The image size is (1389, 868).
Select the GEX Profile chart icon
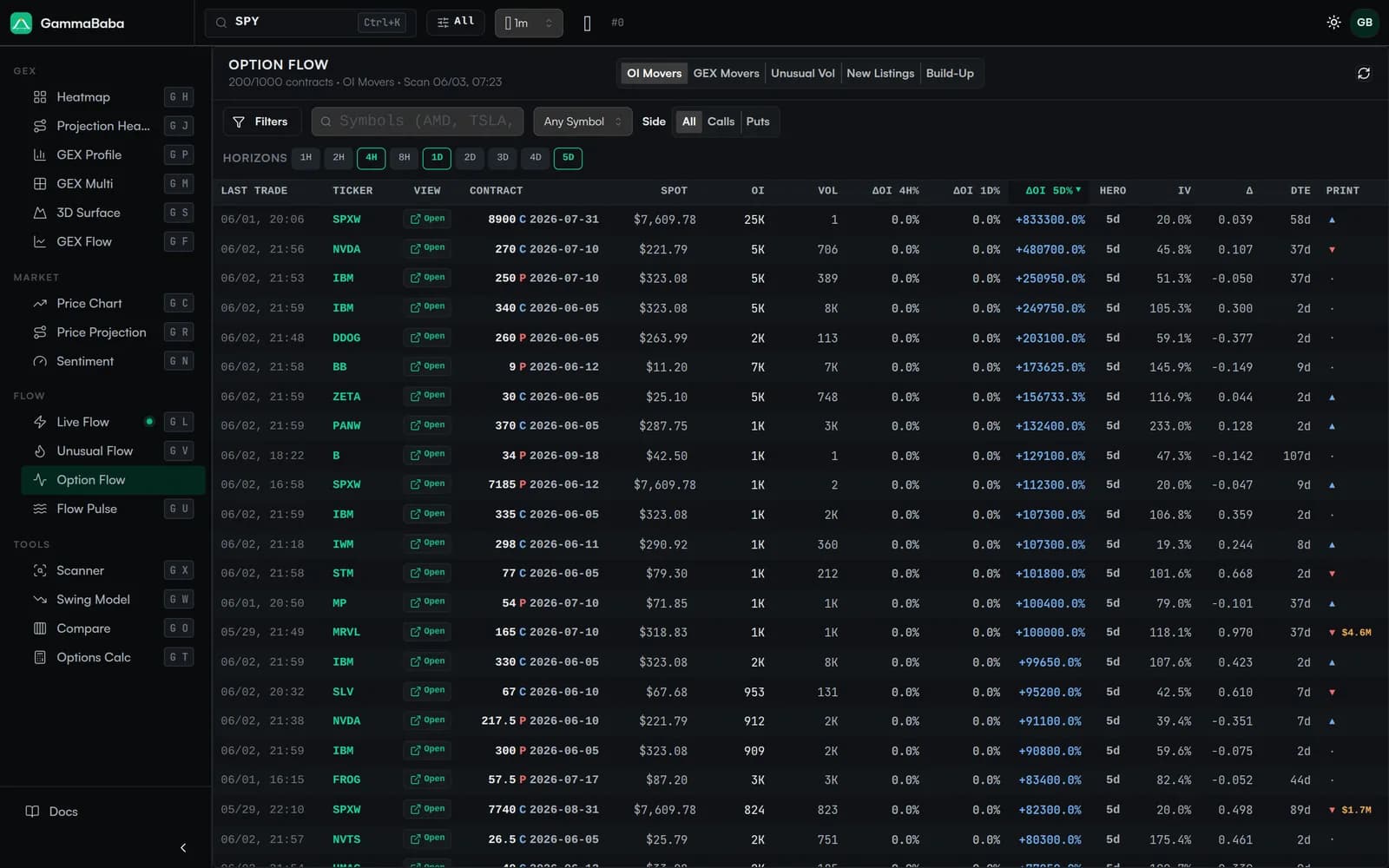(40, 155)
